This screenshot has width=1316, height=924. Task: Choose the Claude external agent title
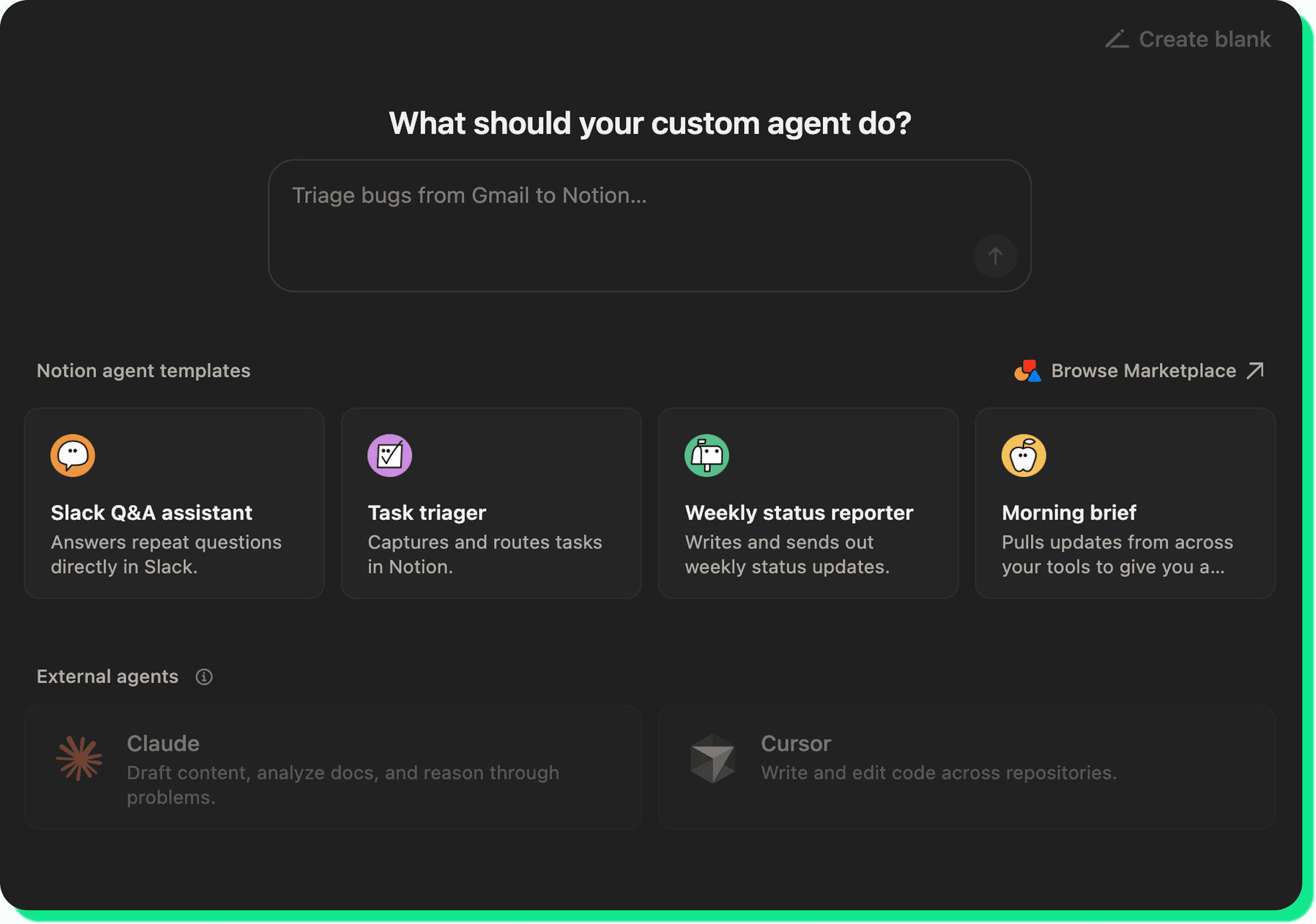[163, 743]
